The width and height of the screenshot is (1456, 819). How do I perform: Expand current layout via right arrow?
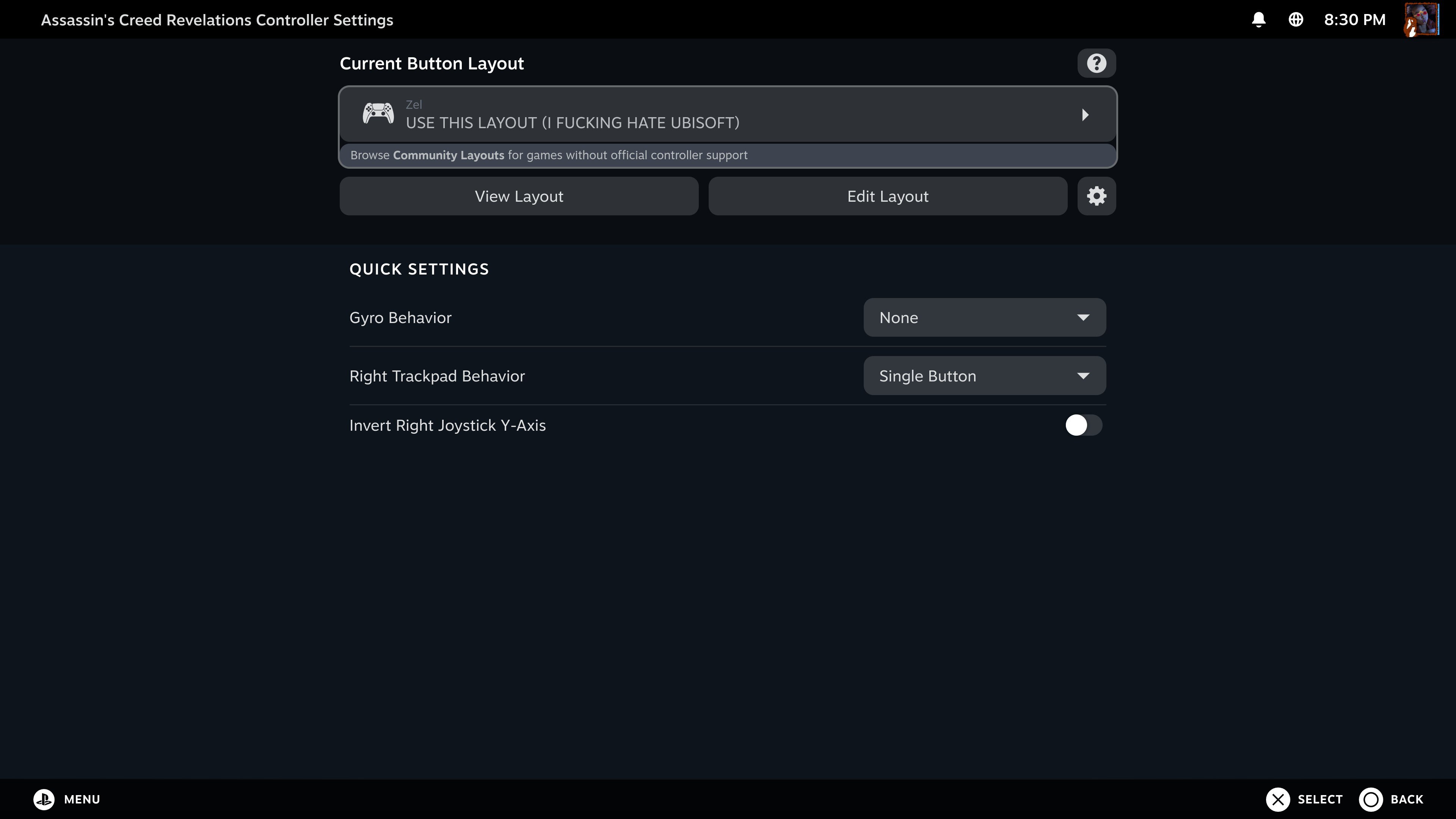point(1085,115)
